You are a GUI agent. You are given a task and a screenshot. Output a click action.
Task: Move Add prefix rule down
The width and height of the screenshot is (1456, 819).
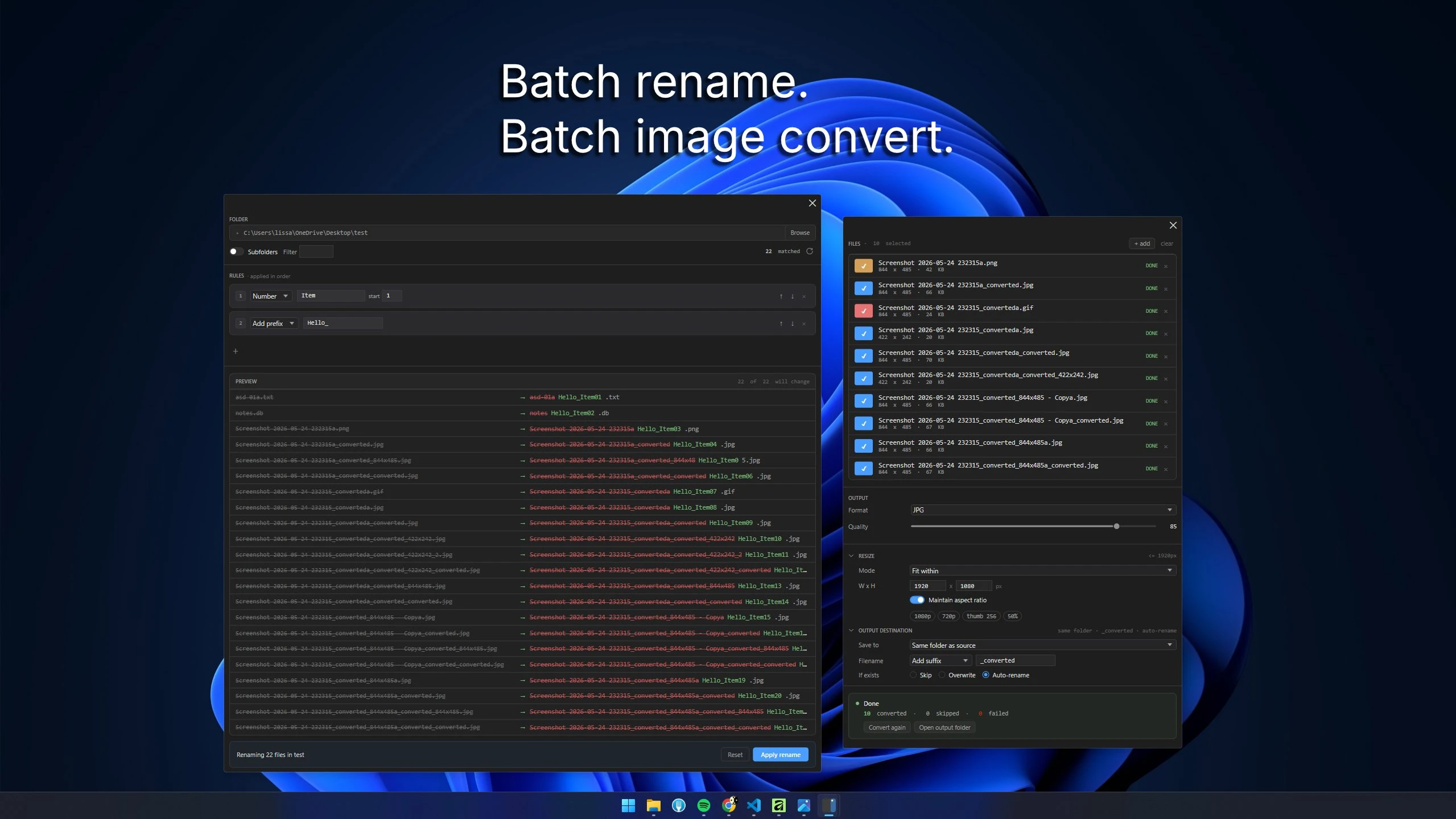(x=792, y=324)
